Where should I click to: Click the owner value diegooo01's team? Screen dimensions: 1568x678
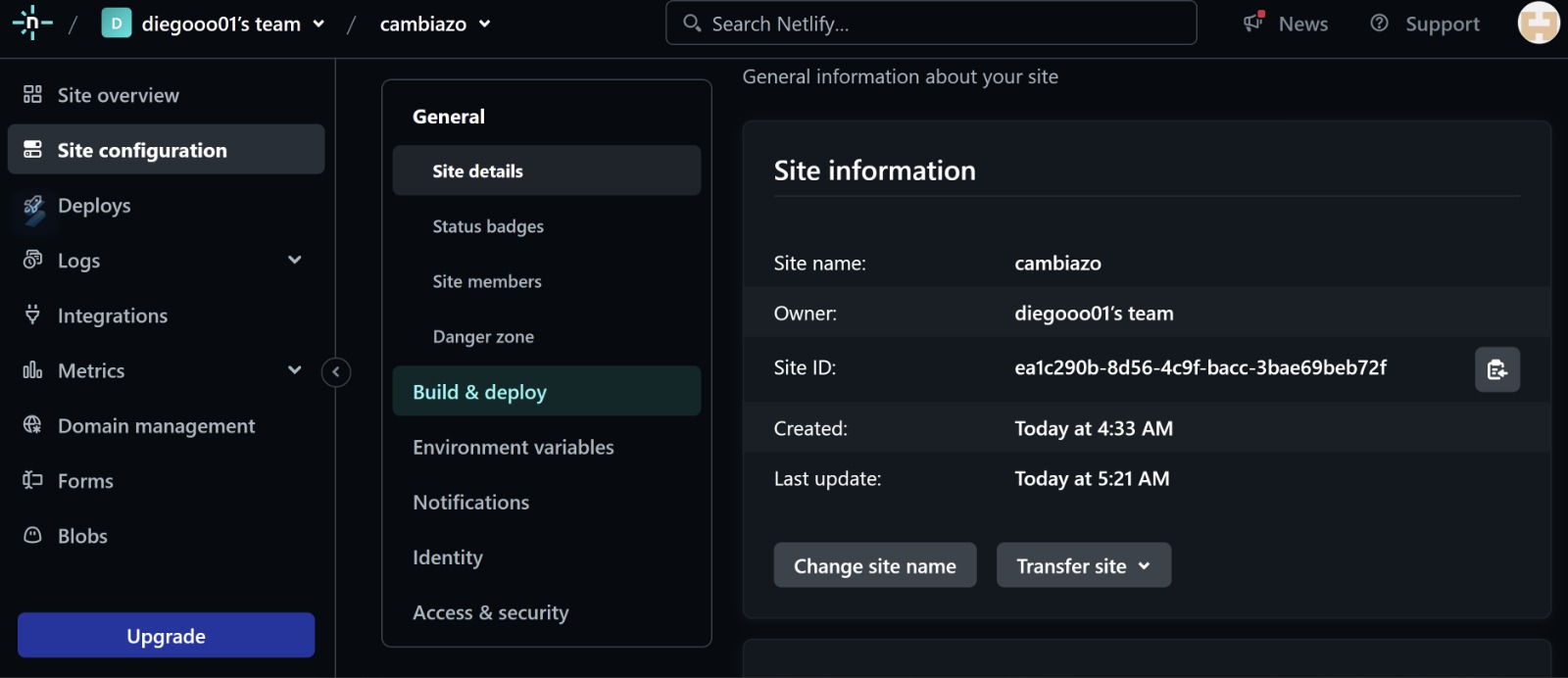pos(1094,314)
